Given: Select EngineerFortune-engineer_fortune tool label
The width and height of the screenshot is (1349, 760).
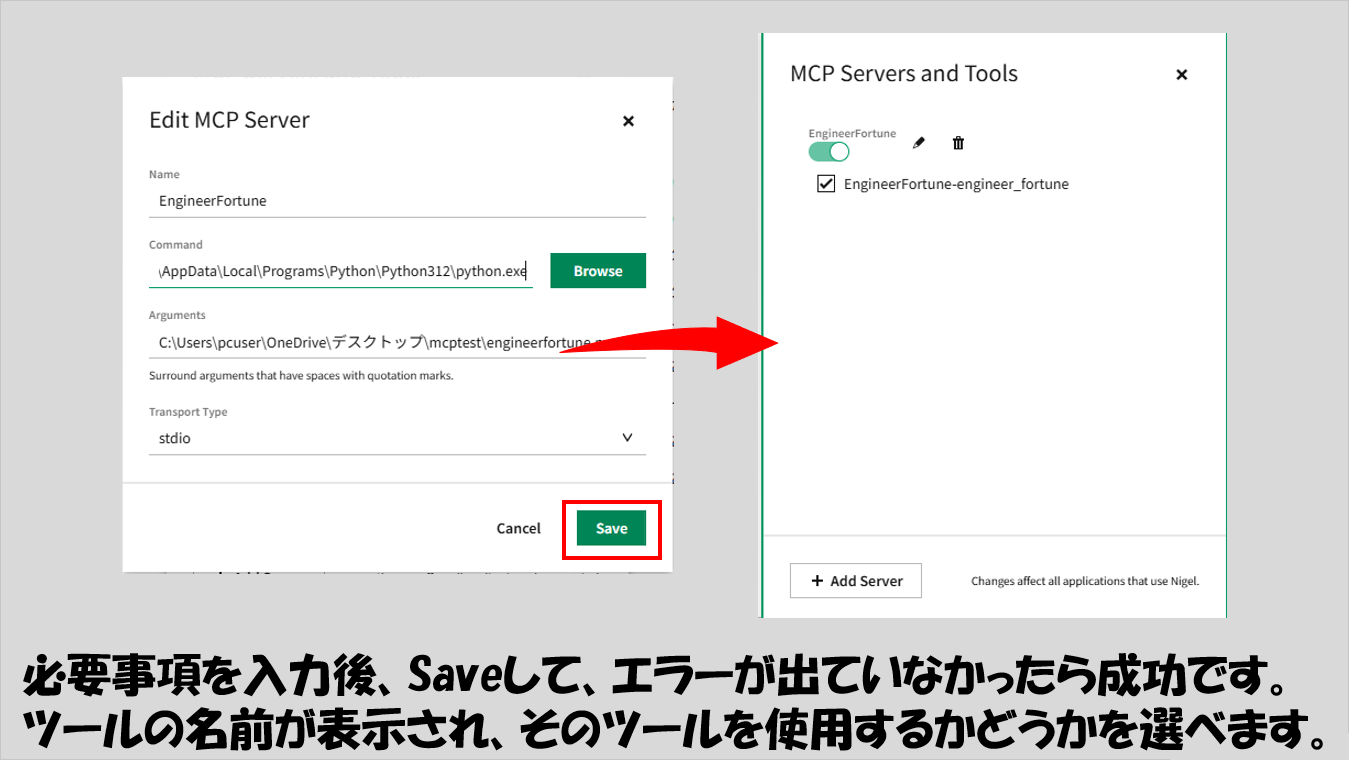Looking at the screenshot, I should pyautogui.click(x=956, y=184).
